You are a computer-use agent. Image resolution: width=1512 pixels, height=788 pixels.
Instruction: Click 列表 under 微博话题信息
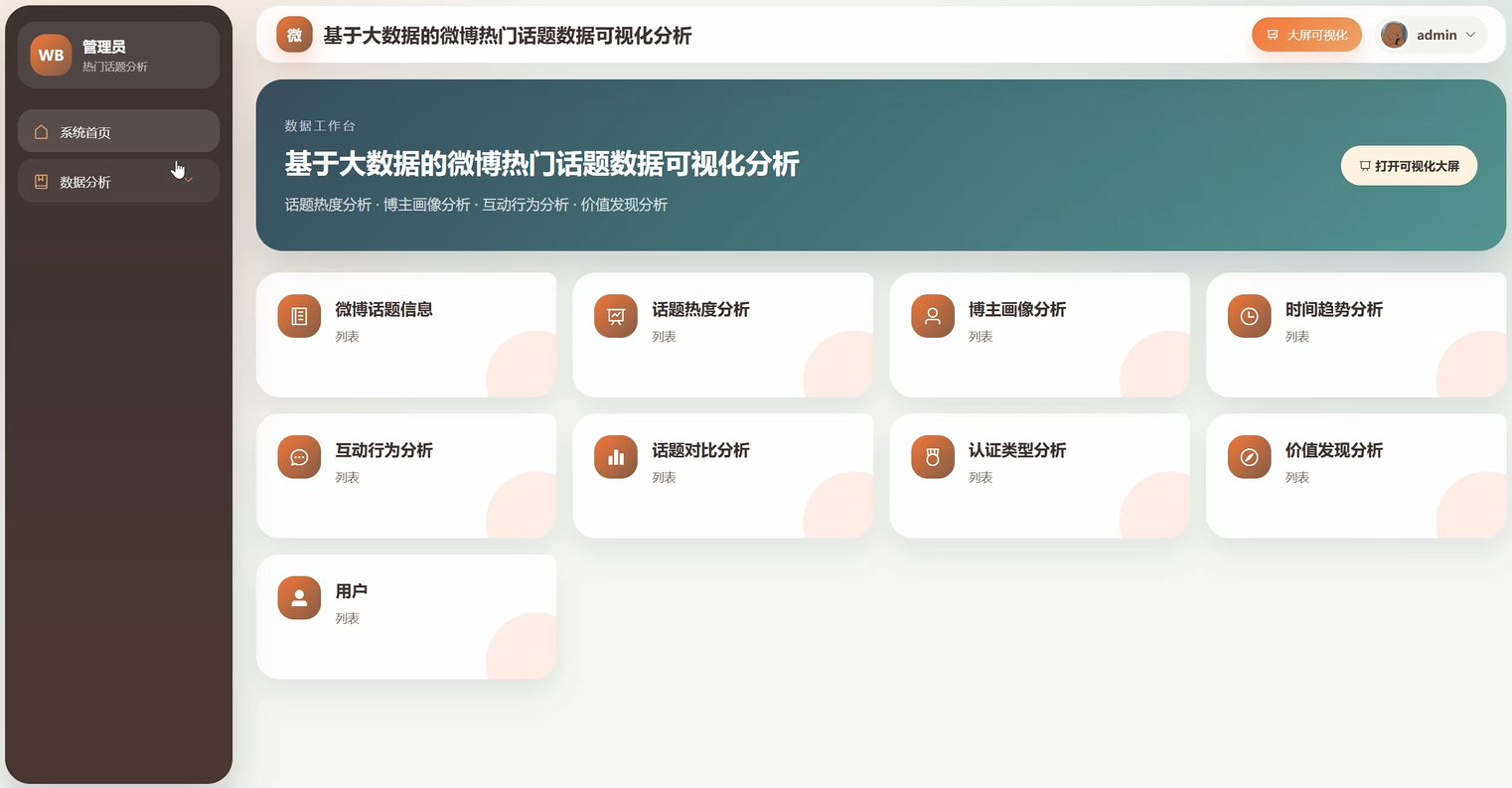pyautogui.click(x=347, y=337)
